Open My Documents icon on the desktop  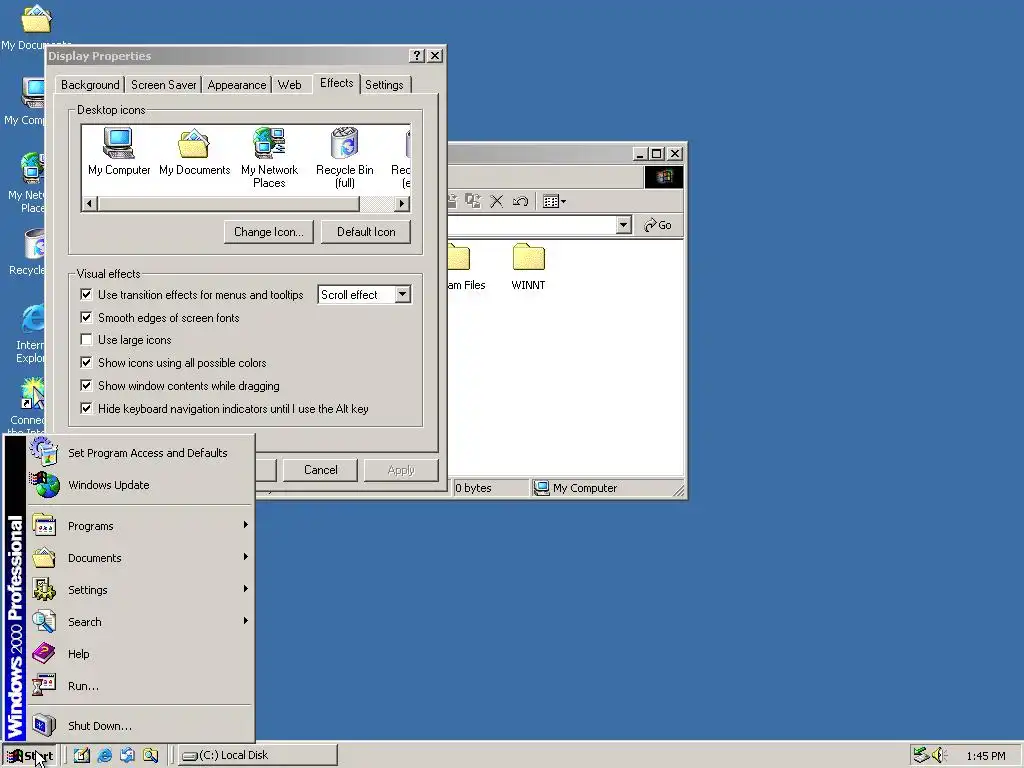[35, 27]
